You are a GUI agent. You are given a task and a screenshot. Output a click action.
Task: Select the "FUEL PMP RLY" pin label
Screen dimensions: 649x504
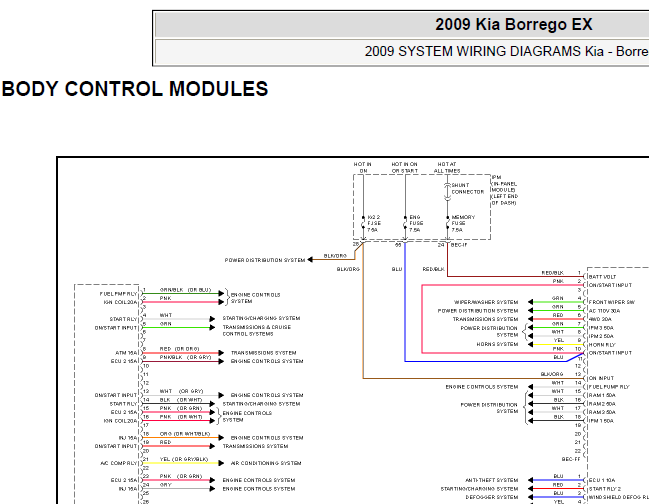(118, 294)
